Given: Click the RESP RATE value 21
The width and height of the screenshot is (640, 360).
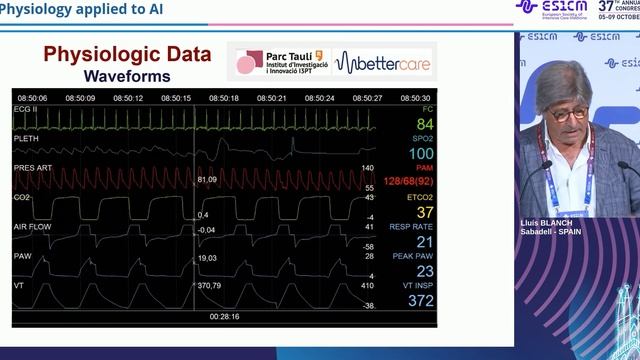Looking at the screenshot, I should [425, 242].
